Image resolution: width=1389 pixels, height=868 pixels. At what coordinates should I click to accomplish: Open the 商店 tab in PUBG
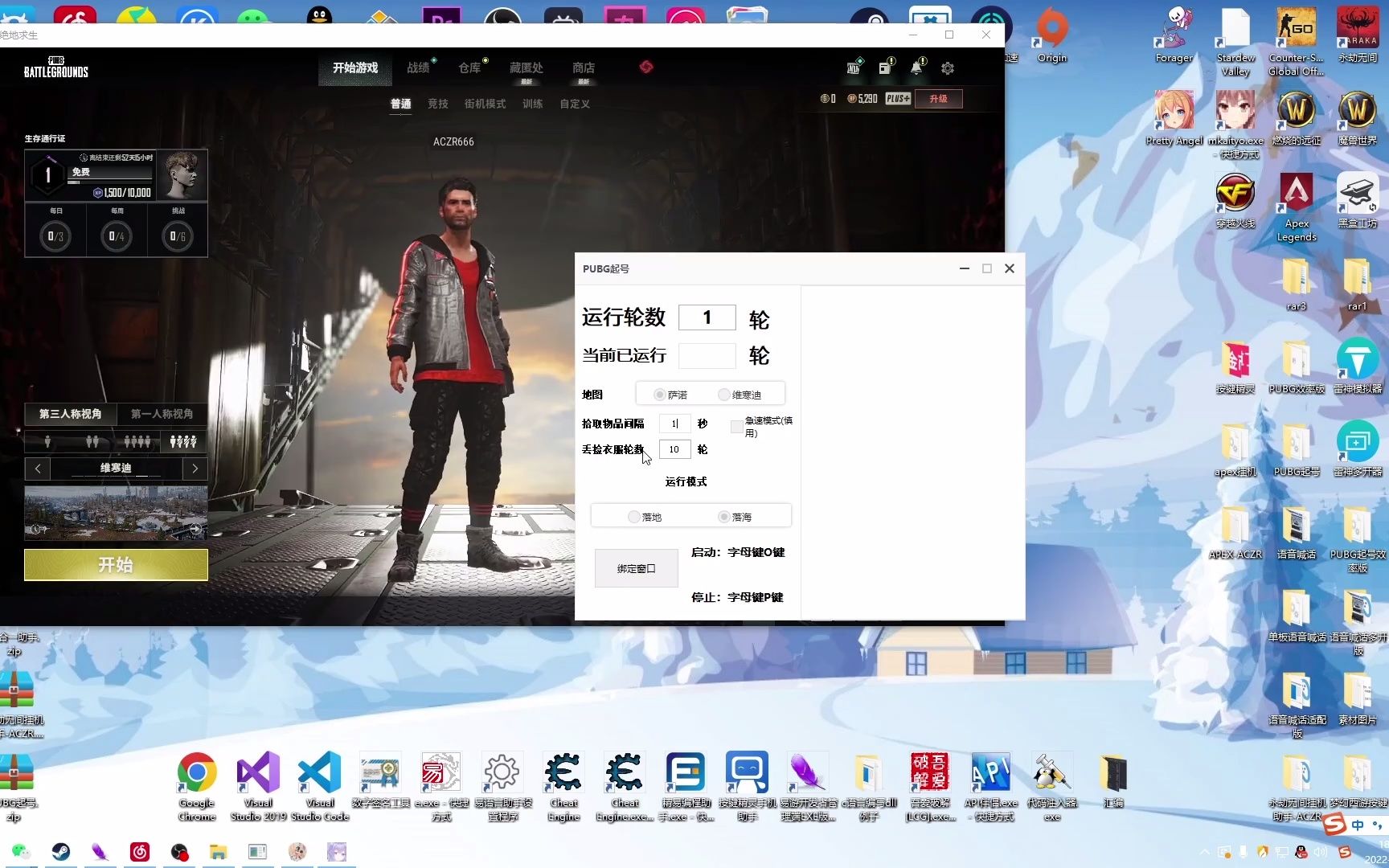point(584,68)
